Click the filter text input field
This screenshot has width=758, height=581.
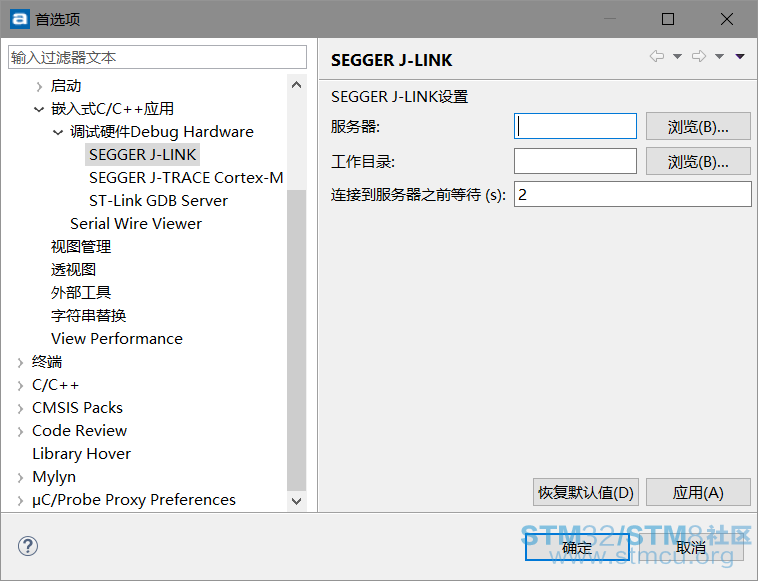tap(158, 58)
